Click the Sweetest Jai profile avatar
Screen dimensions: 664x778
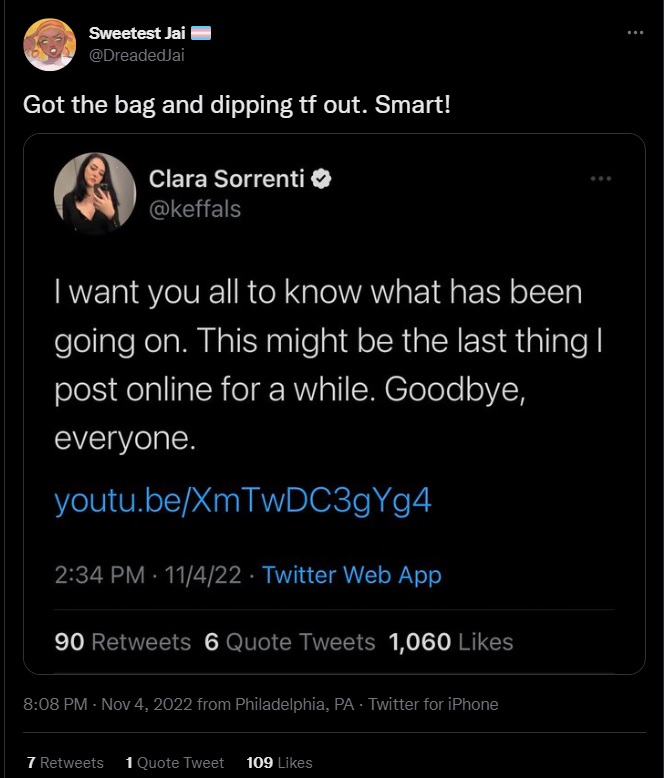tap(49, 45)
